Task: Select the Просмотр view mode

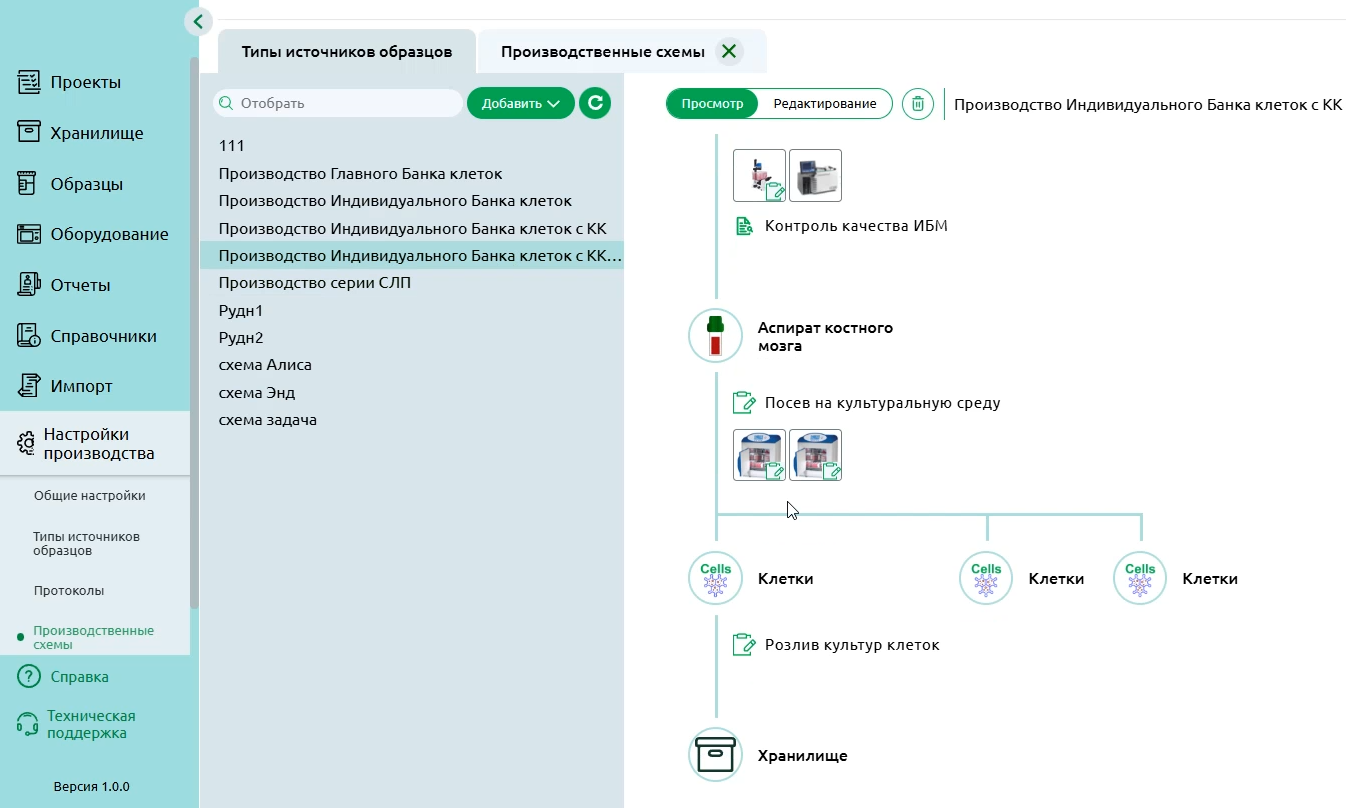Action: pos(712,102)
